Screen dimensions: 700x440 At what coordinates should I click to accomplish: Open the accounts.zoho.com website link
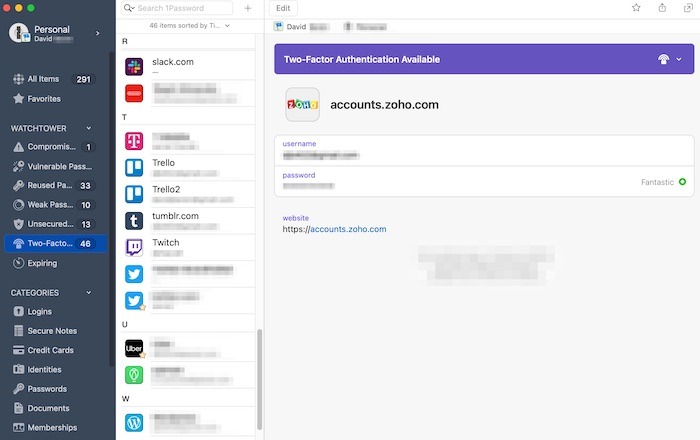click(347, 229)
